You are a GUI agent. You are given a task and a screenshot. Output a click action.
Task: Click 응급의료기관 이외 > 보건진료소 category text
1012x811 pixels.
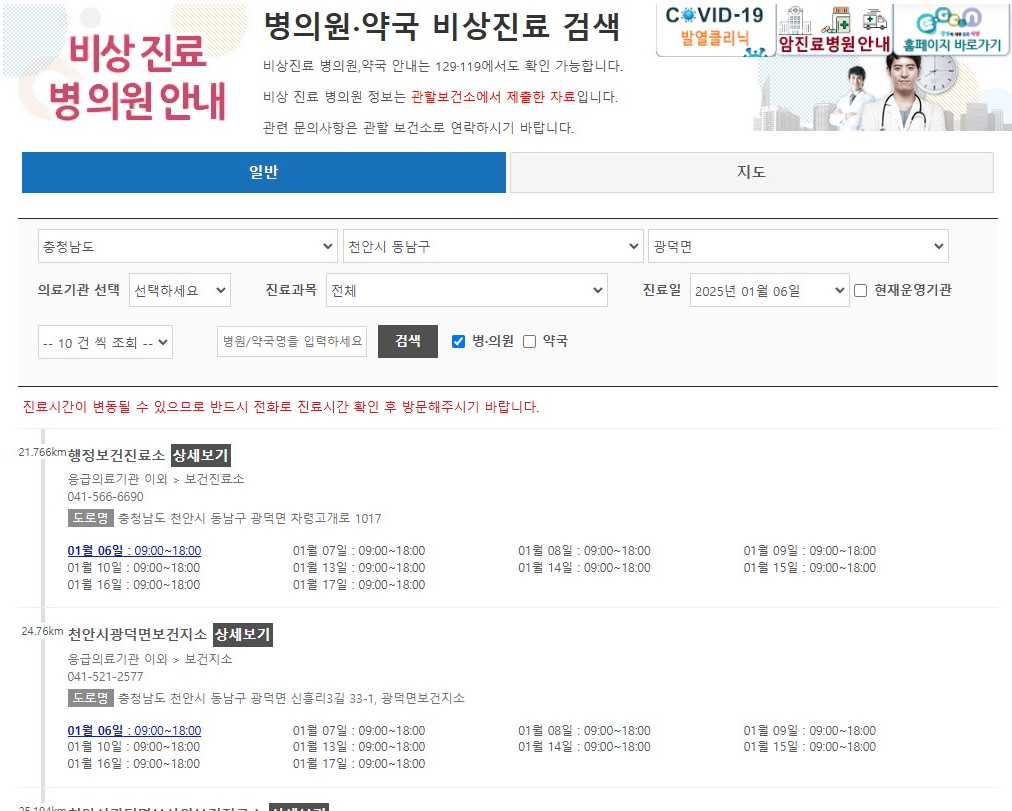click(x=156, y=479)
